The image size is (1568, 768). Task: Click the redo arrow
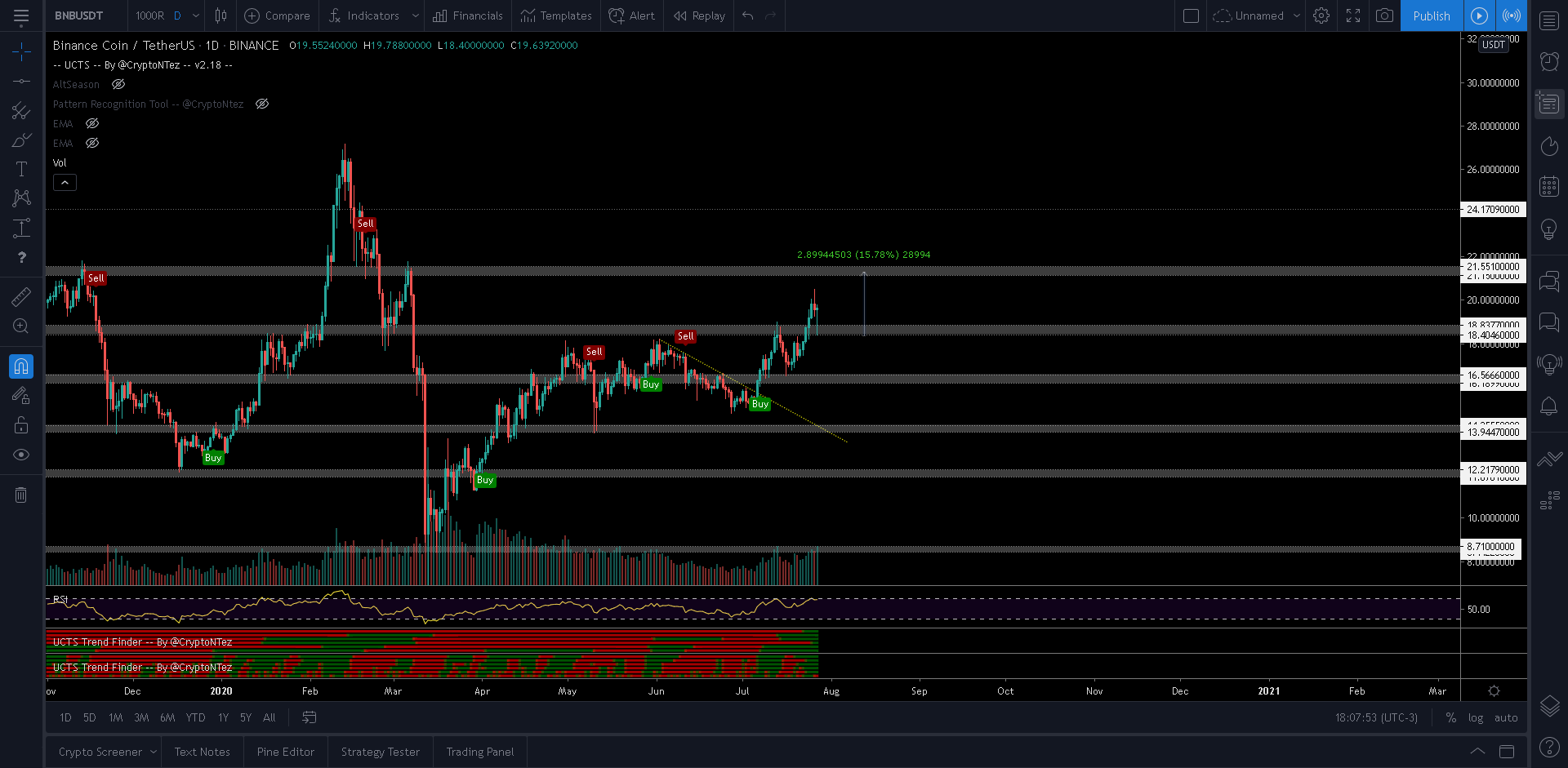(x=770, y=16)
